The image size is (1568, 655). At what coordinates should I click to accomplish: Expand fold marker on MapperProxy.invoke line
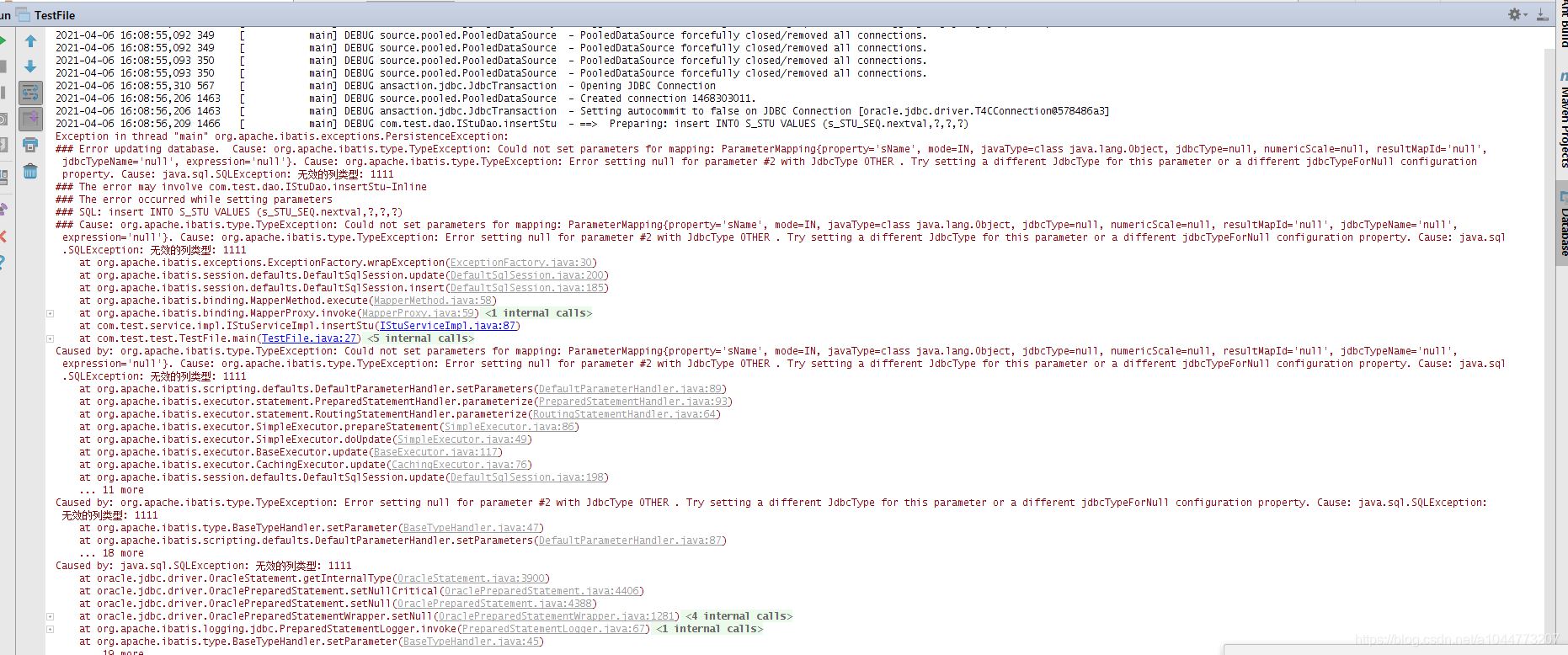(x=50, y=313)
